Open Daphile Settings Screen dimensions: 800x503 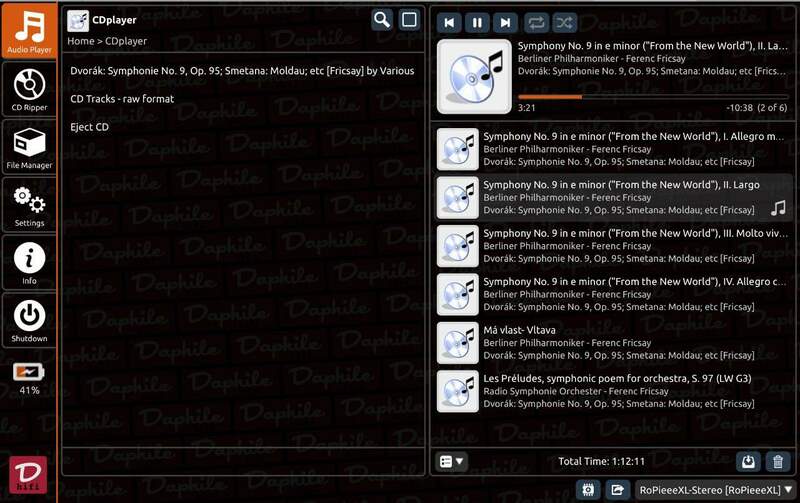[30, 204]
